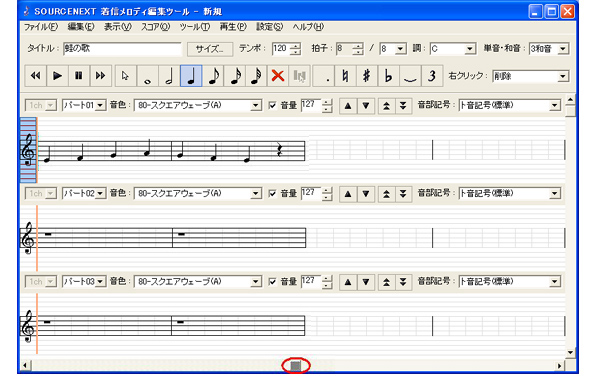Viewport: 600px width, 377px height.
Task: Select the arrow pointer tool
Action: tap(125, 76)
